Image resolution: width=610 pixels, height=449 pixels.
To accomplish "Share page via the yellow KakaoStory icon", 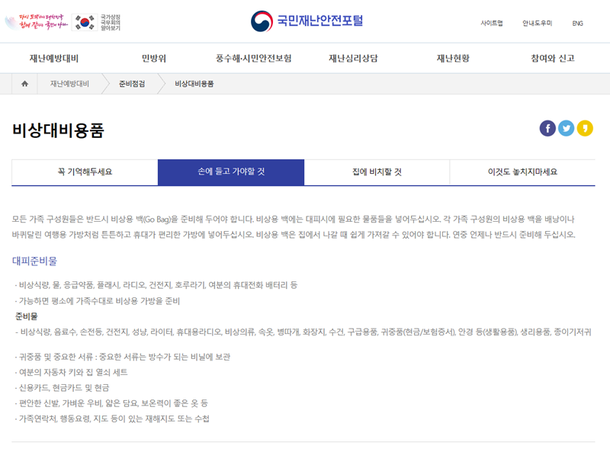I will [585, 128].
